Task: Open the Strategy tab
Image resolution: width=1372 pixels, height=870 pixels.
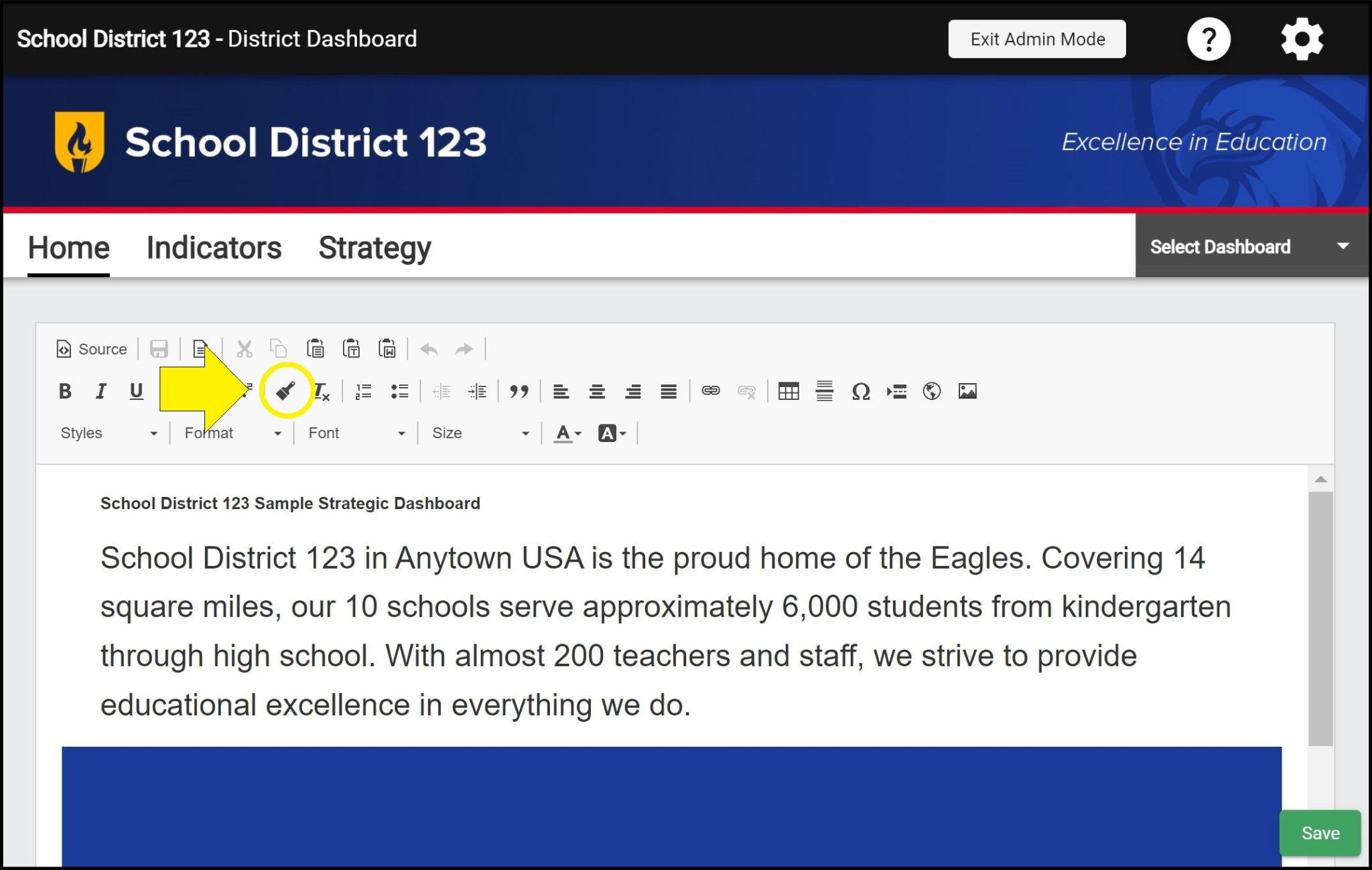Action: coord(374,247)
